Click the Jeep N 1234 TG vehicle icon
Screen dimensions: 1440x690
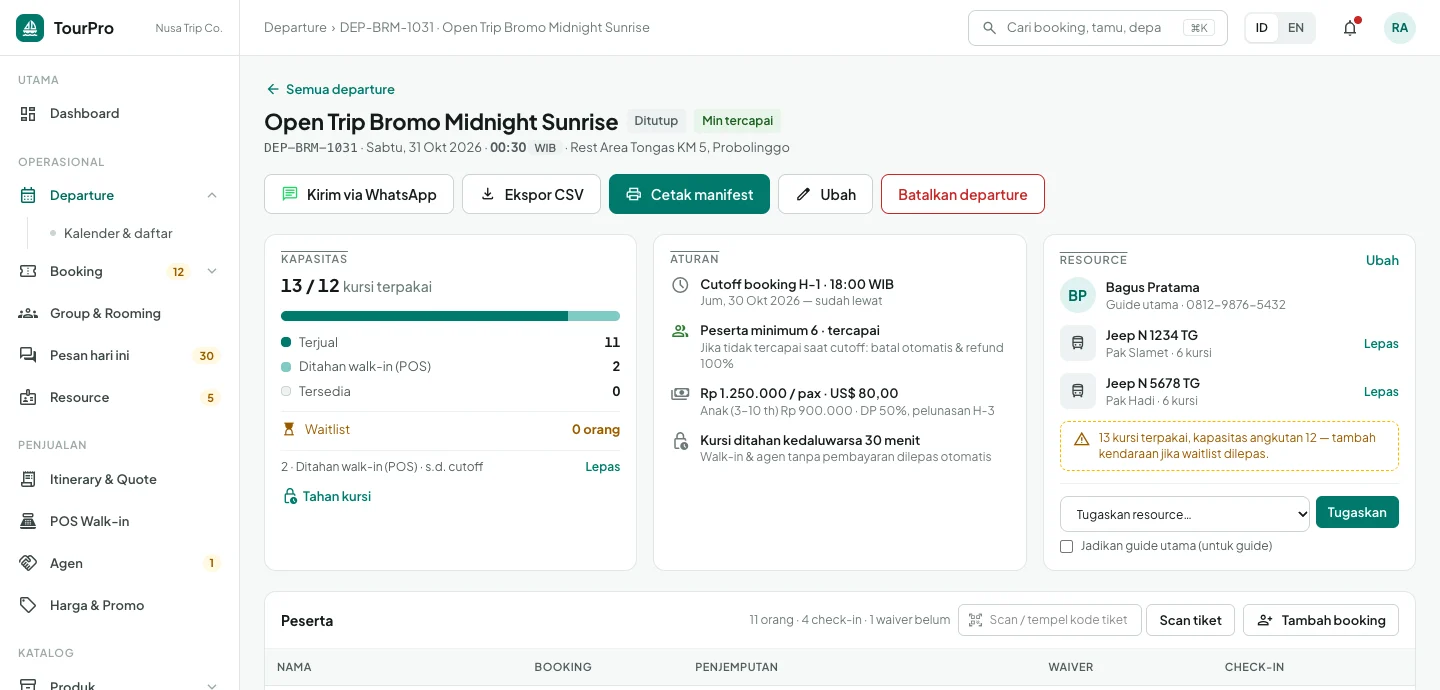pos(1078,343)
